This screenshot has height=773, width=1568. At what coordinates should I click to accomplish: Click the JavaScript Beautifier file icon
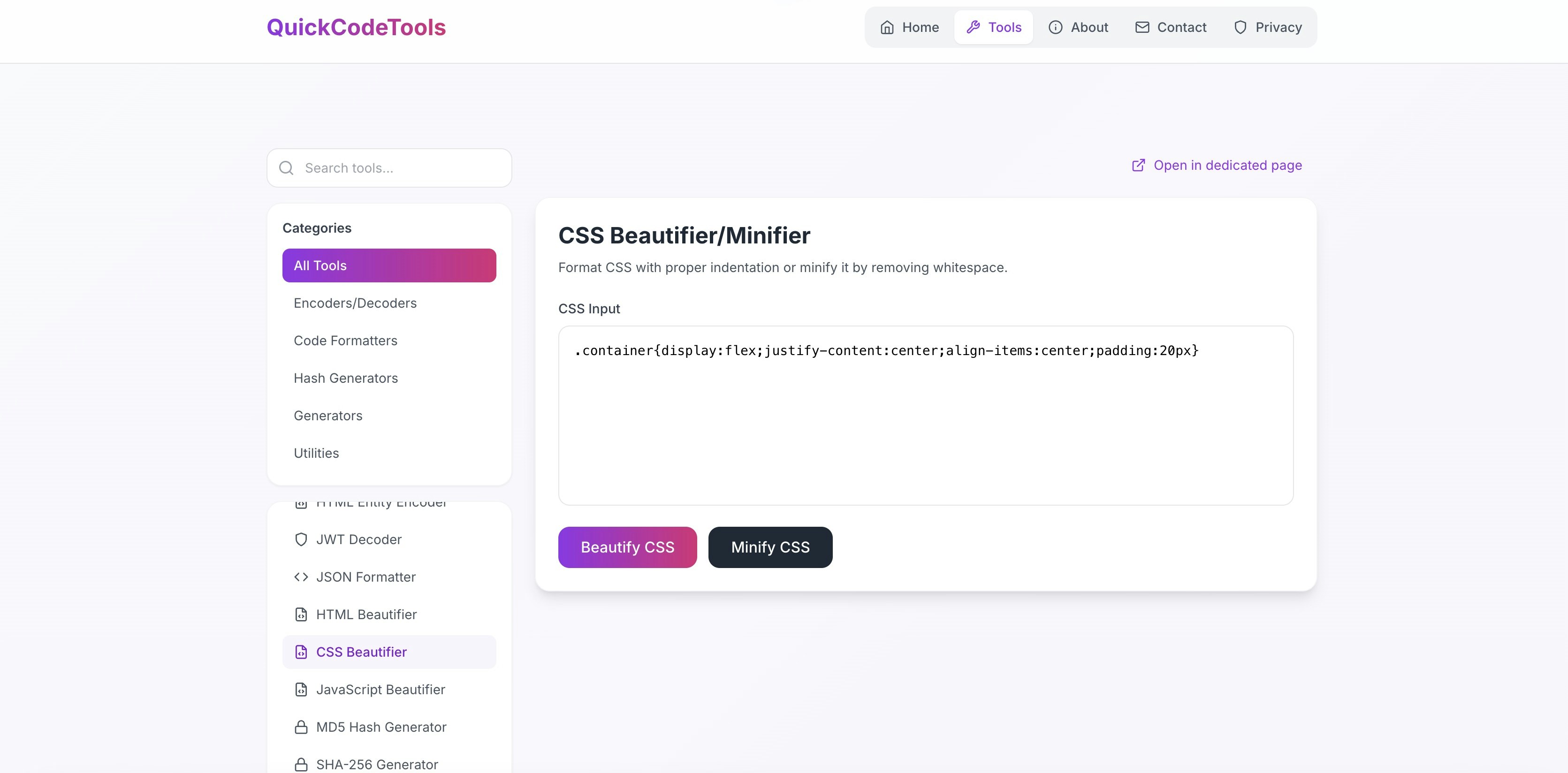click(301, 690)
